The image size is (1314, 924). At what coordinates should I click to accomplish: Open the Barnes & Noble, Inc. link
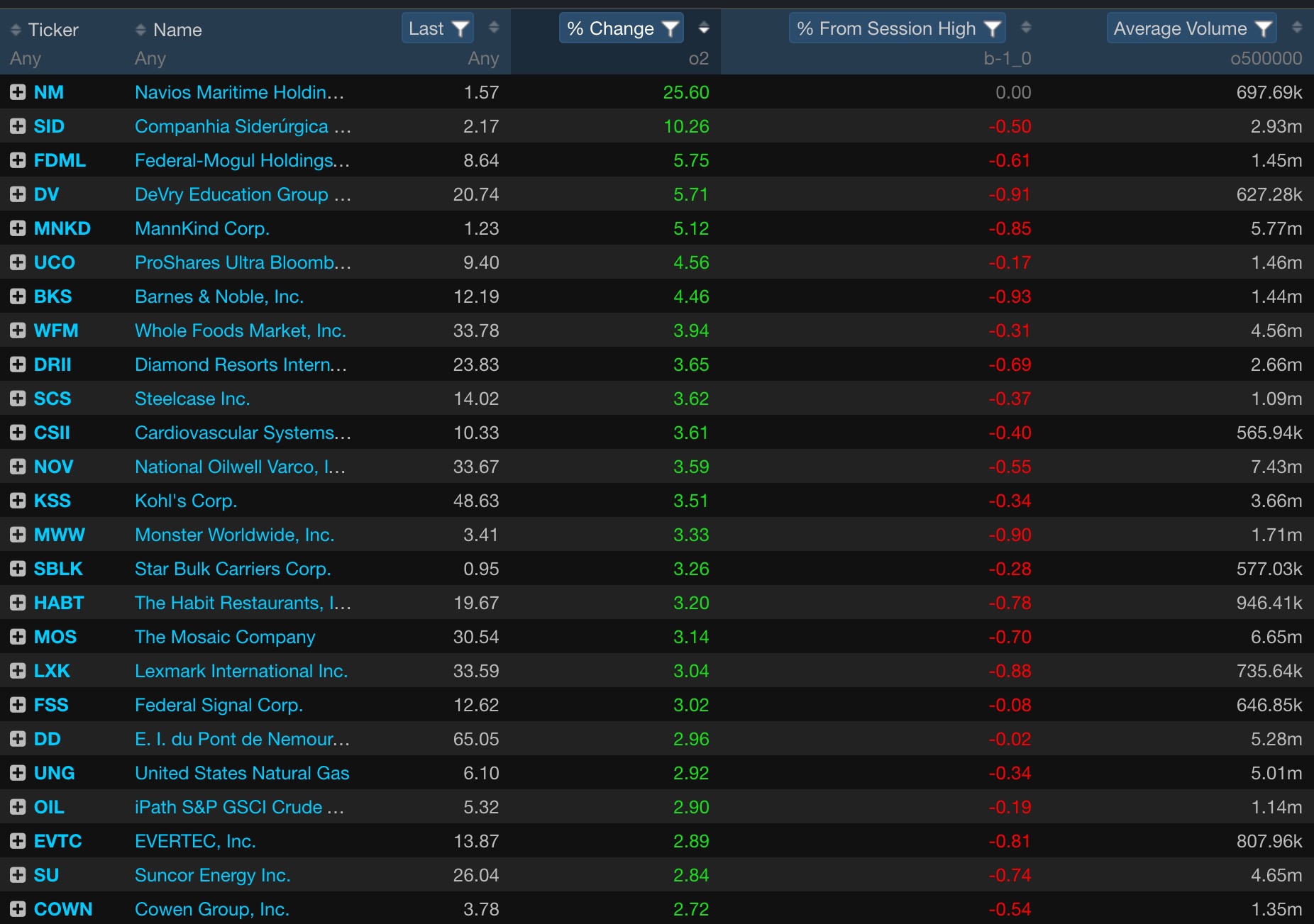[x=219, y=296]
